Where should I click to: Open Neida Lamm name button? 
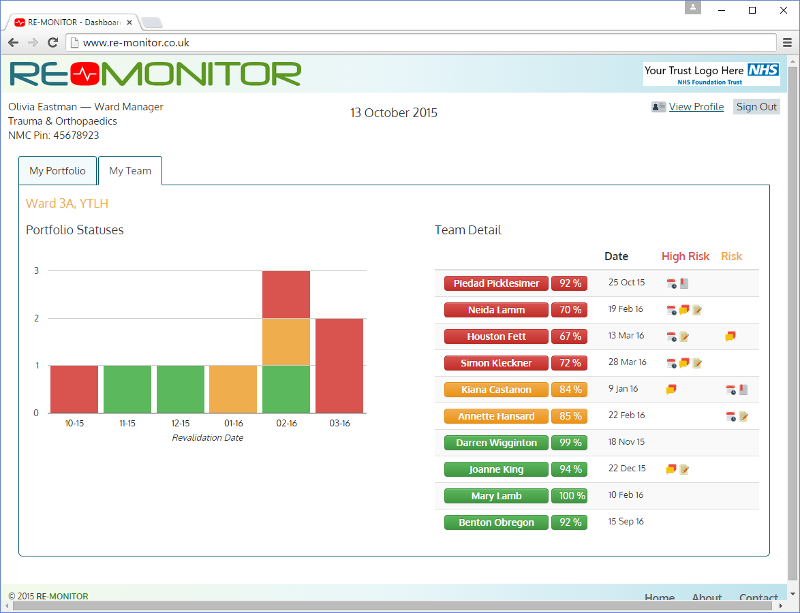point(496,310)
